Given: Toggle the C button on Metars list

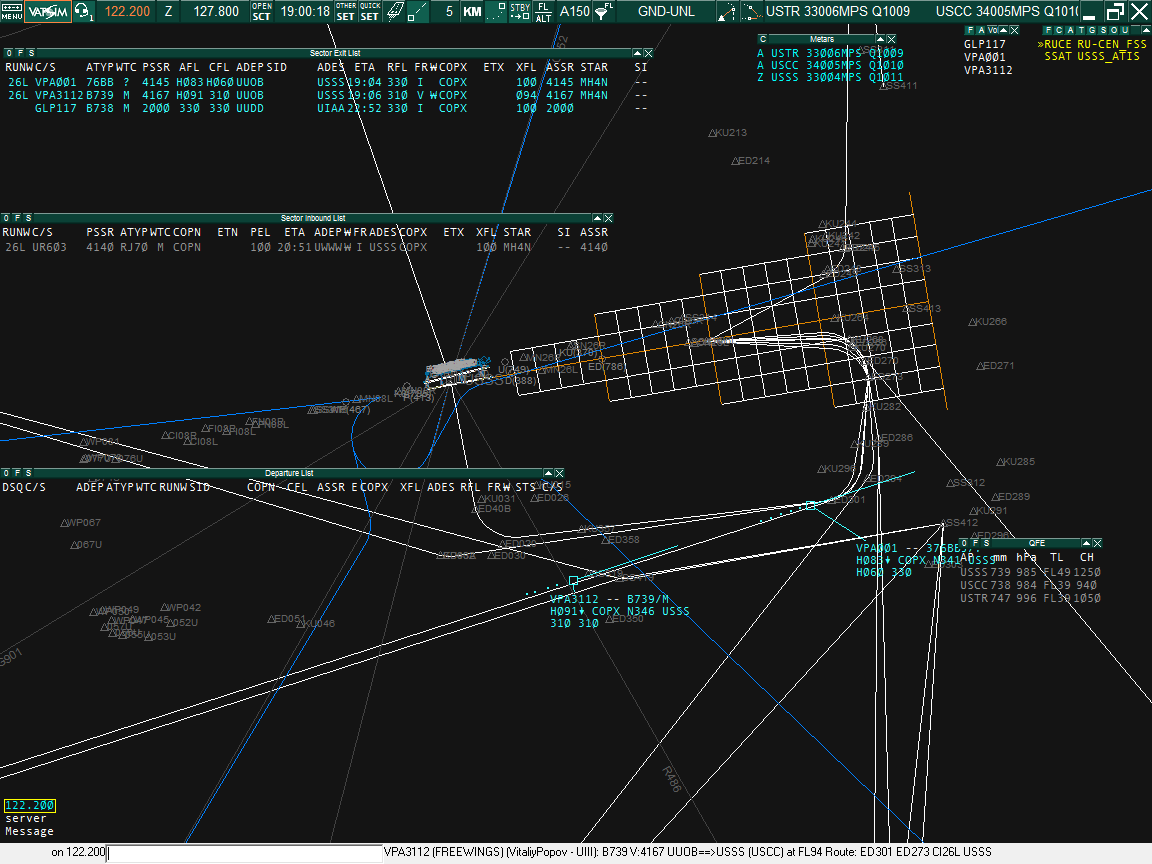Looking at the screenshot, I should pos(763,39).
